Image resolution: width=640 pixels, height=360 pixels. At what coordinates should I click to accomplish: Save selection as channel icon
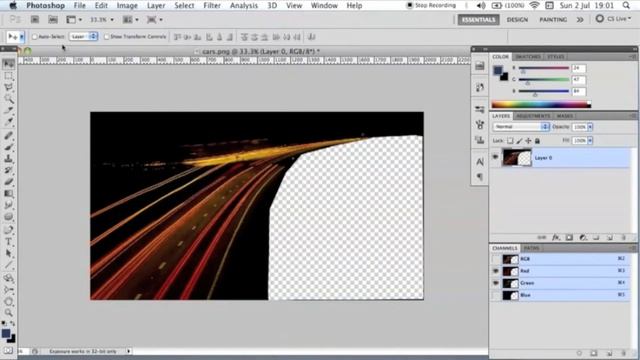click(x=594, y=353)
